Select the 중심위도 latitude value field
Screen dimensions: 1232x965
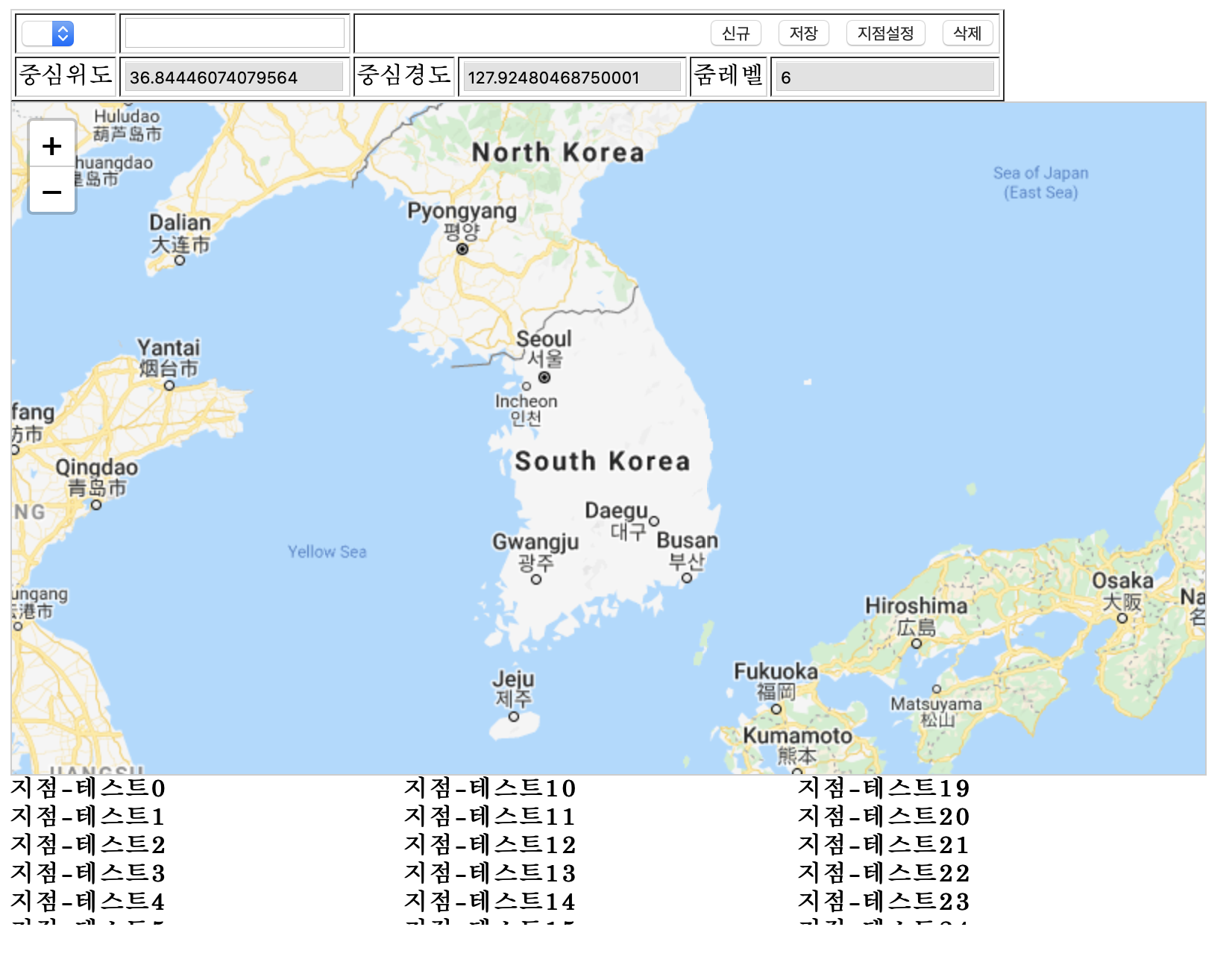click(234, 77)
